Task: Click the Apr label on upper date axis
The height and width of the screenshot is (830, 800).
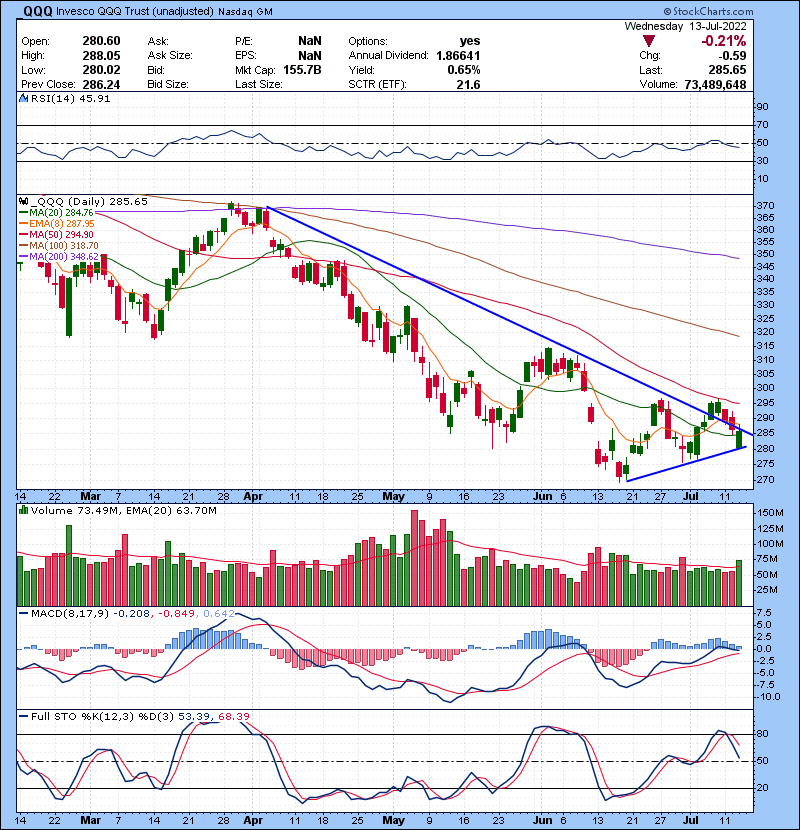Action: pos(253,497)
